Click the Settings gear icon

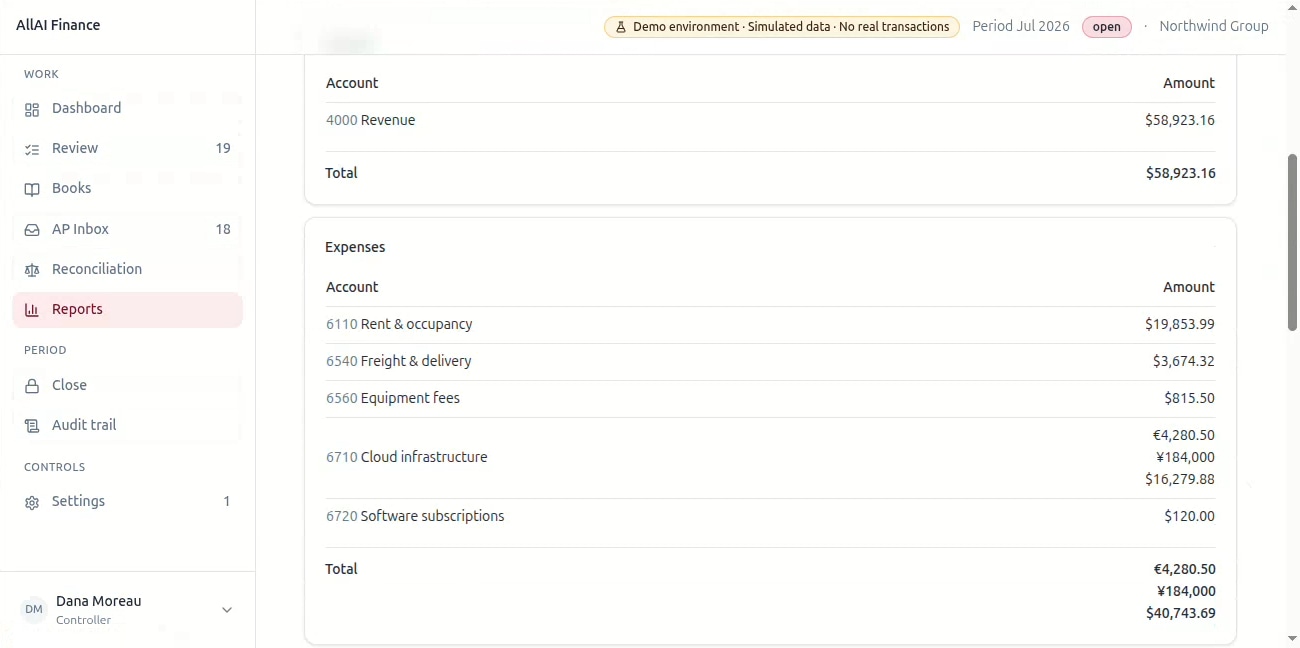click(32, 502)
